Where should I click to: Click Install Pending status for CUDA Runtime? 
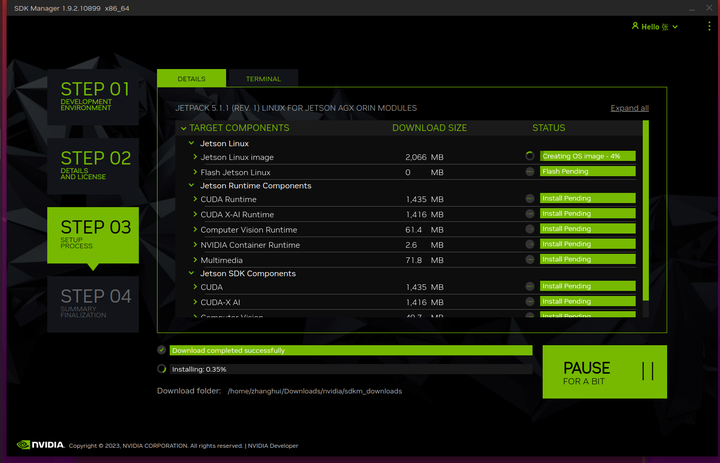click(x=588, y=198)
